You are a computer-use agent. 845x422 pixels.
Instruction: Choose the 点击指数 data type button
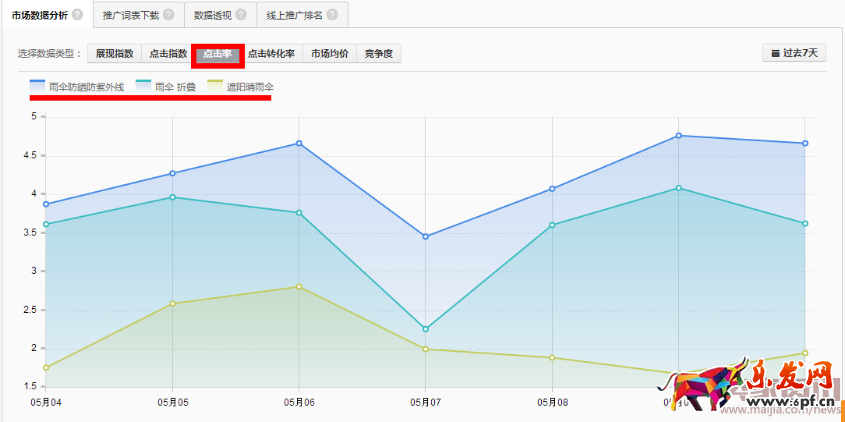pyautogui.click(x=167, y=53)
